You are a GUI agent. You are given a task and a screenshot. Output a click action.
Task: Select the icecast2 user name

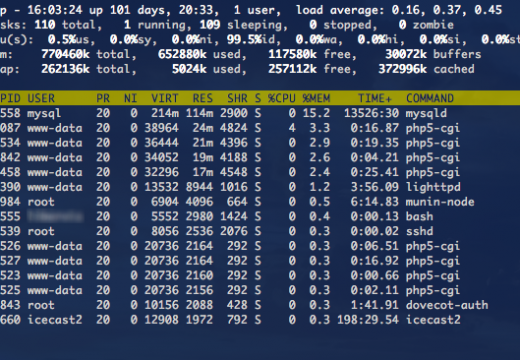pos(55,319)
